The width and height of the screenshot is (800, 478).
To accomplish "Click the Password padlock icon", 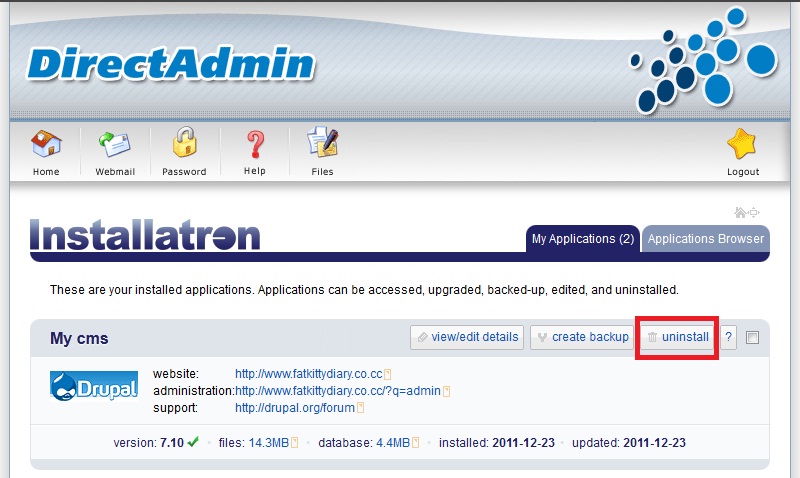I will pyautogui.click(x=184, y=142).
